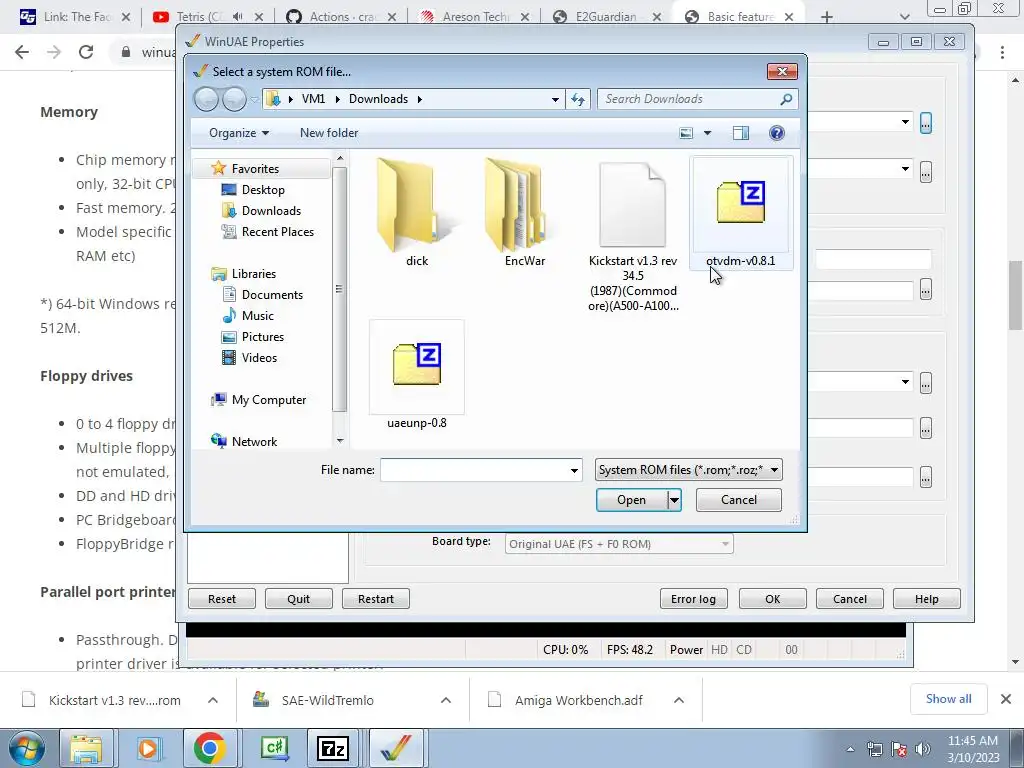Expand the Open button split arrow

click(x=674, y=500)
